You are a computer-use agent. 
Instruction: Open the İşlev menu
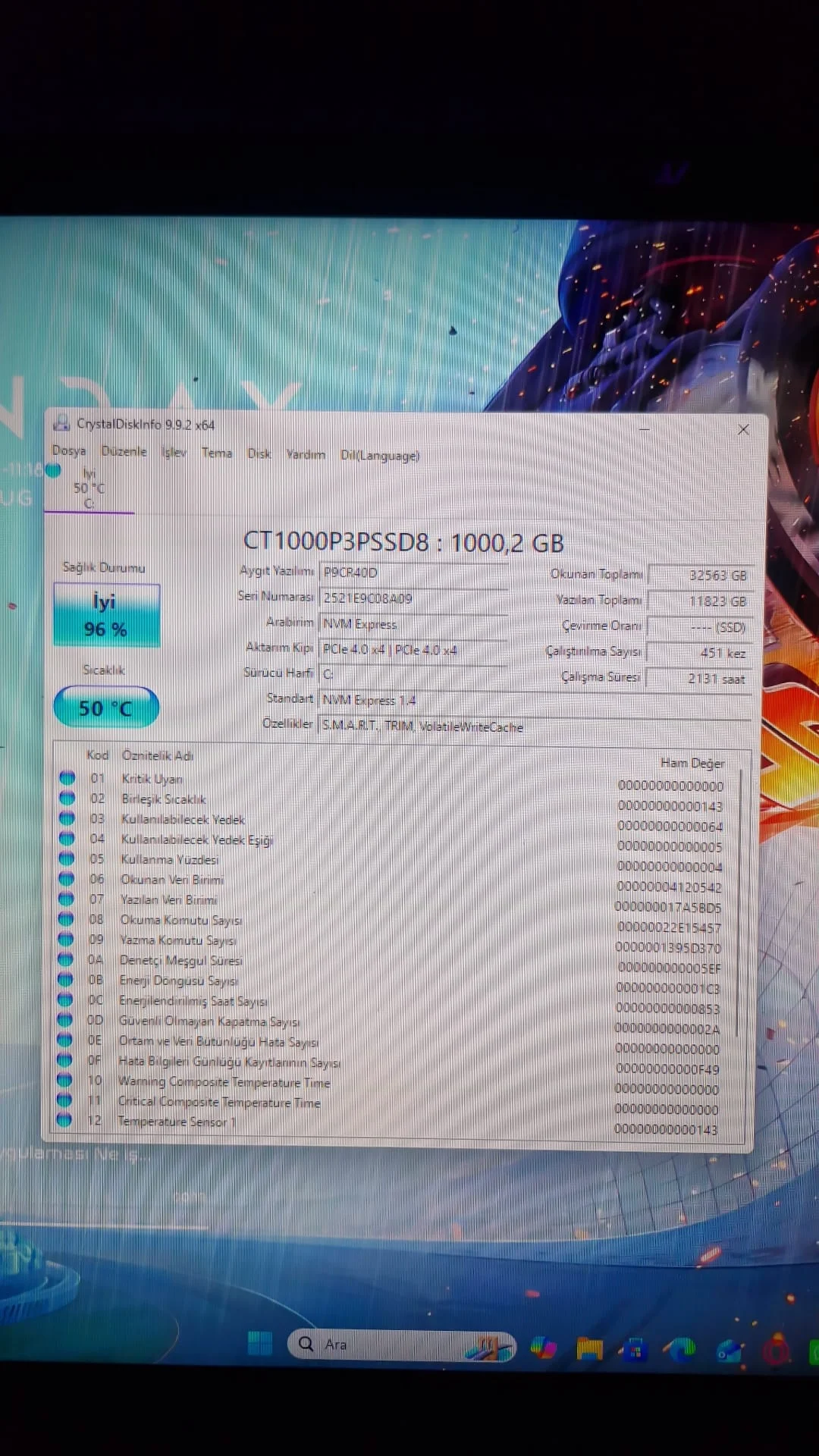[174, 452]
